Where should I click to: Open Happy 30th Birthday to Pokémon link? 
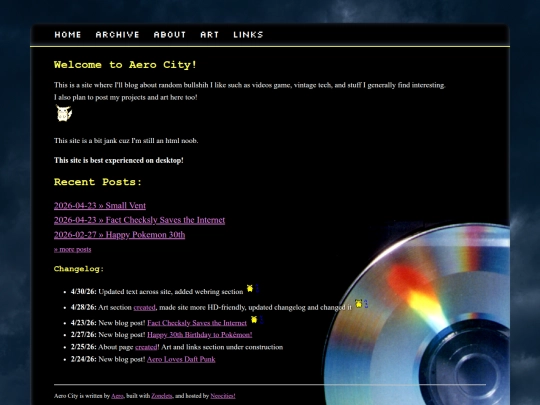click(200, 335)
